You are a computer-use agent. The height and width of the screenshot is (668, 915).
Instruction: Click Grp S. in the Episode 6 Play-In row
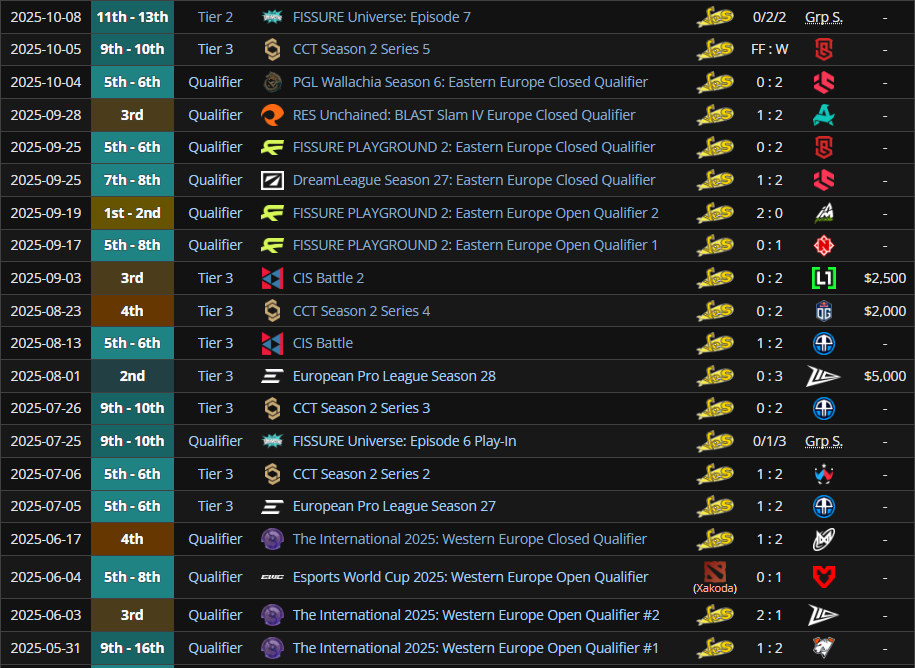[x=823, y=441]
